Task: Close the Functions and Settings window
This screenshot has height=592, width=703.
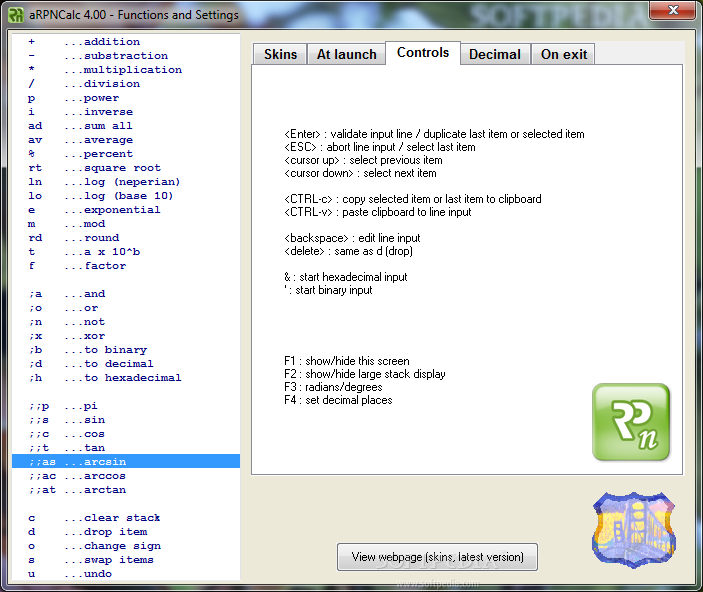Action: (672, 10)
